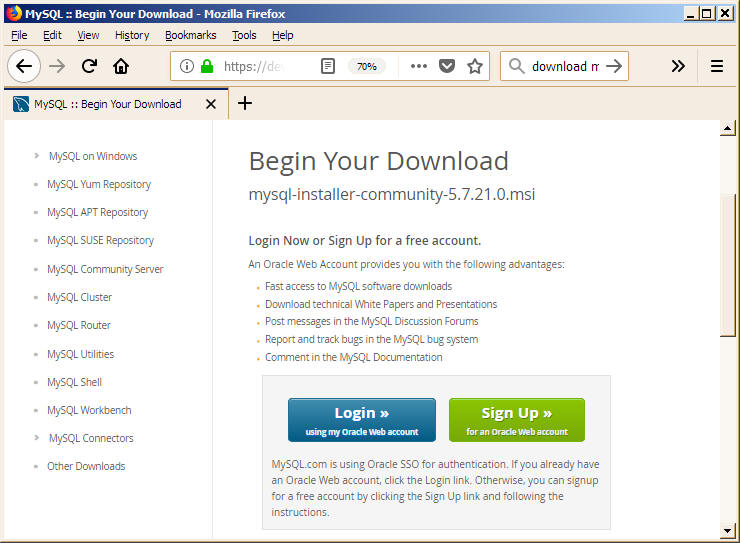Expand MySQL Connectors arrow

(x=36, y=437)
